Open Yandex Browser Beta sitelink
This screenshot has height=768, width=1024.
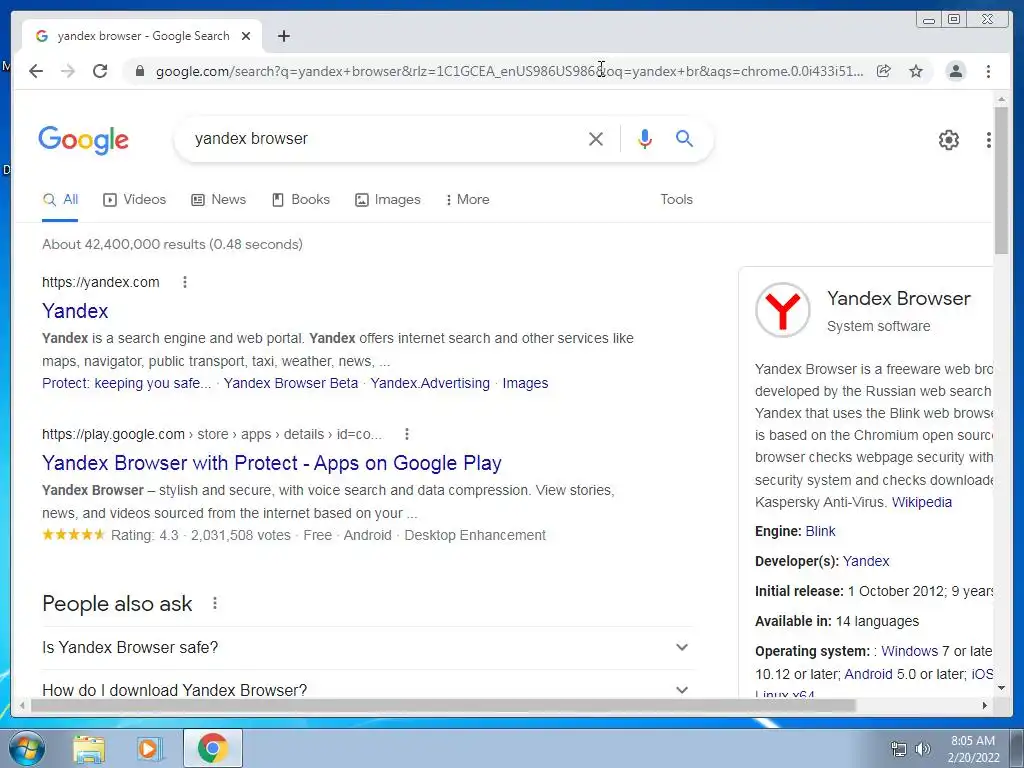291,383
